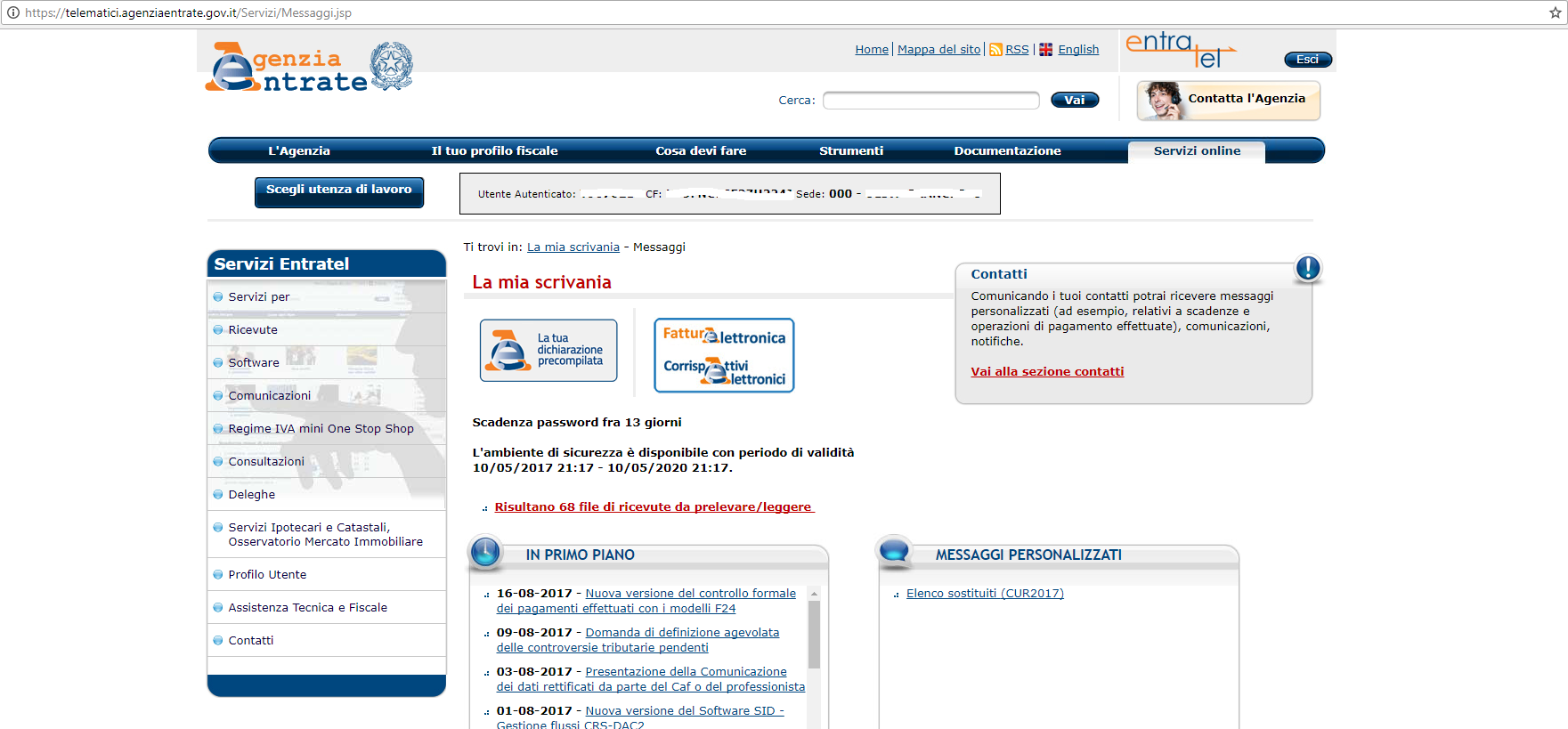Click the English flag icon

tap(1045, 50)
